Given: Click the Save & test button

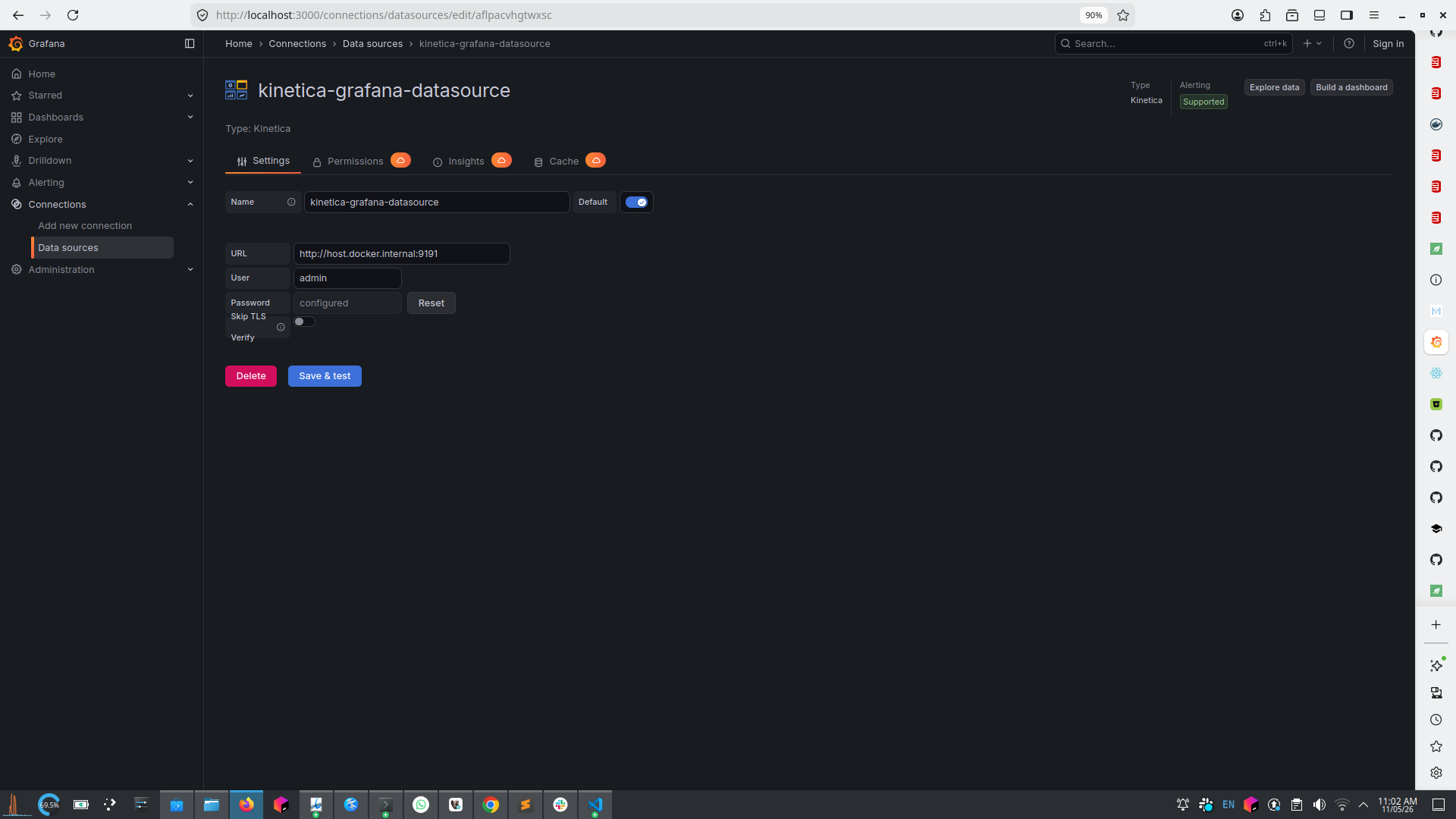Looking at the screenshot, I should tap(325, 376).
